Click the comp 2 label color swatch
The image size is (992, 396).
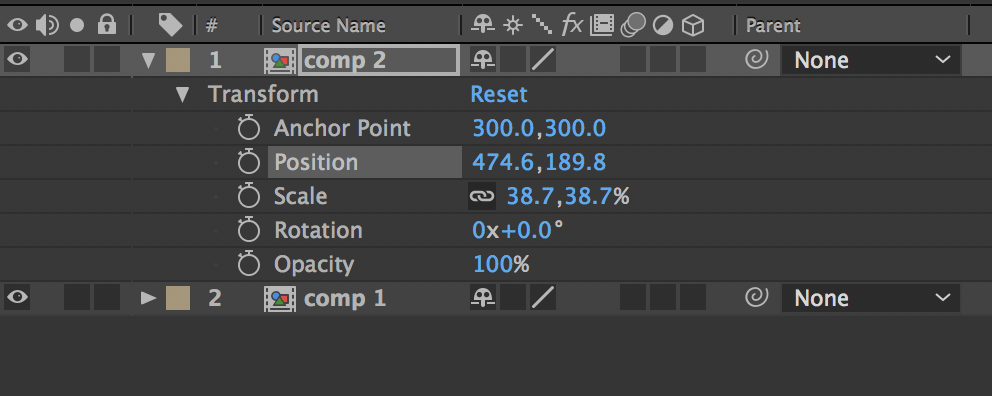[x=178, y=60]
